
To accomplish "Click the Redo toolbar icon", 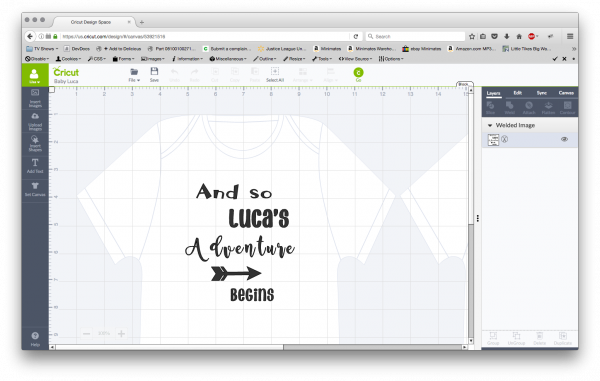I will [x=194, y=75].
